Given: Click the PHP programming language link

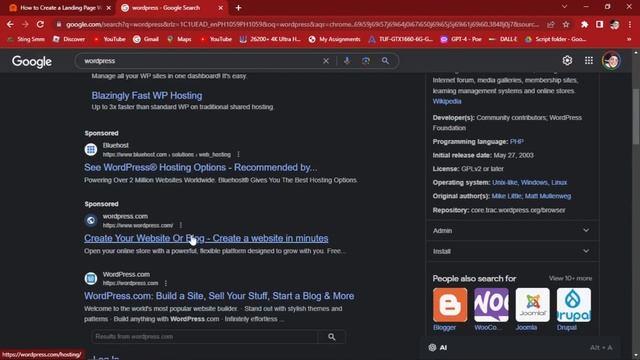Looking at the screenshot, I should coord(516,142).
